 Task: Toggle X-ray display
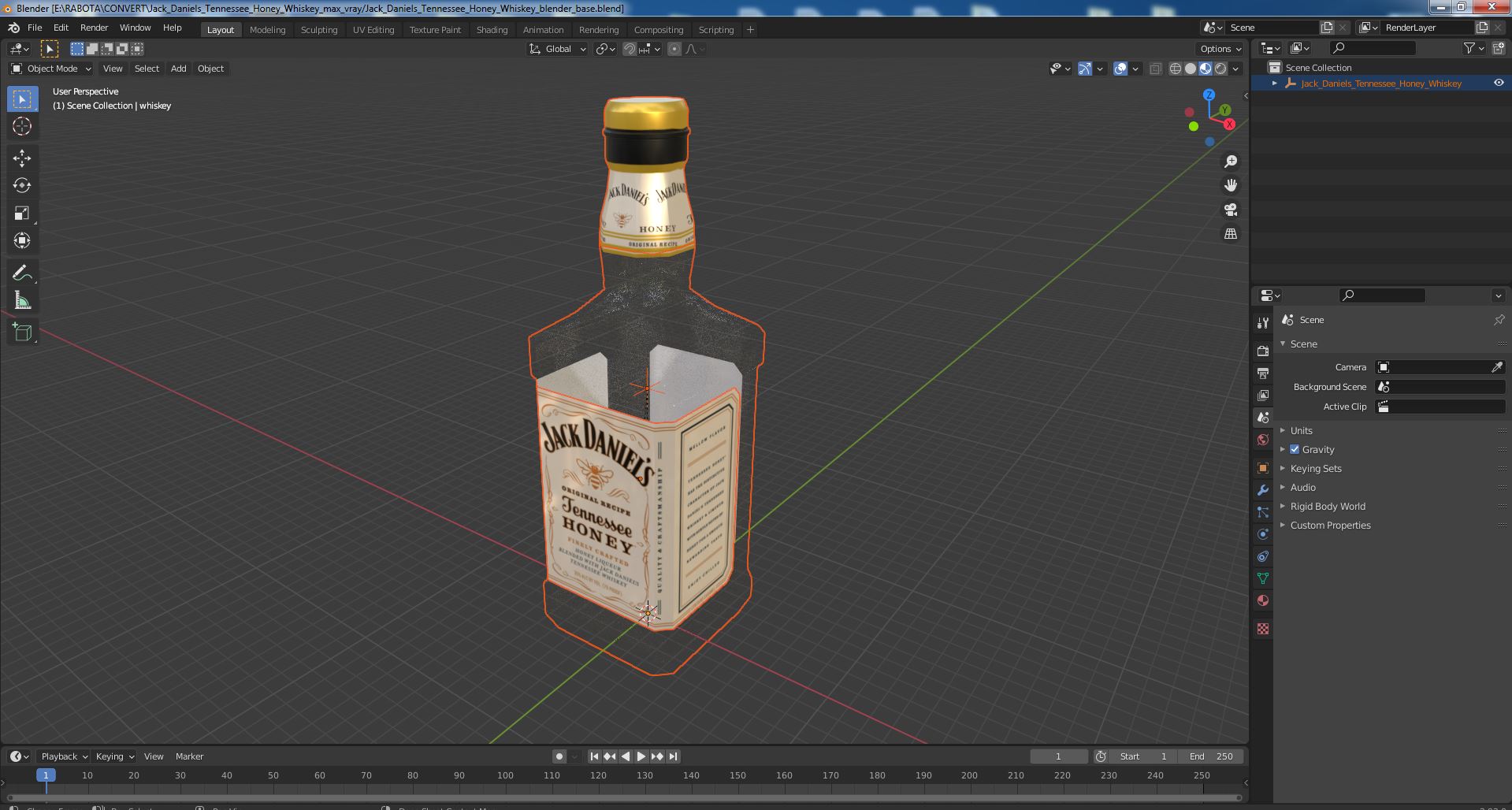[1155, 69]
